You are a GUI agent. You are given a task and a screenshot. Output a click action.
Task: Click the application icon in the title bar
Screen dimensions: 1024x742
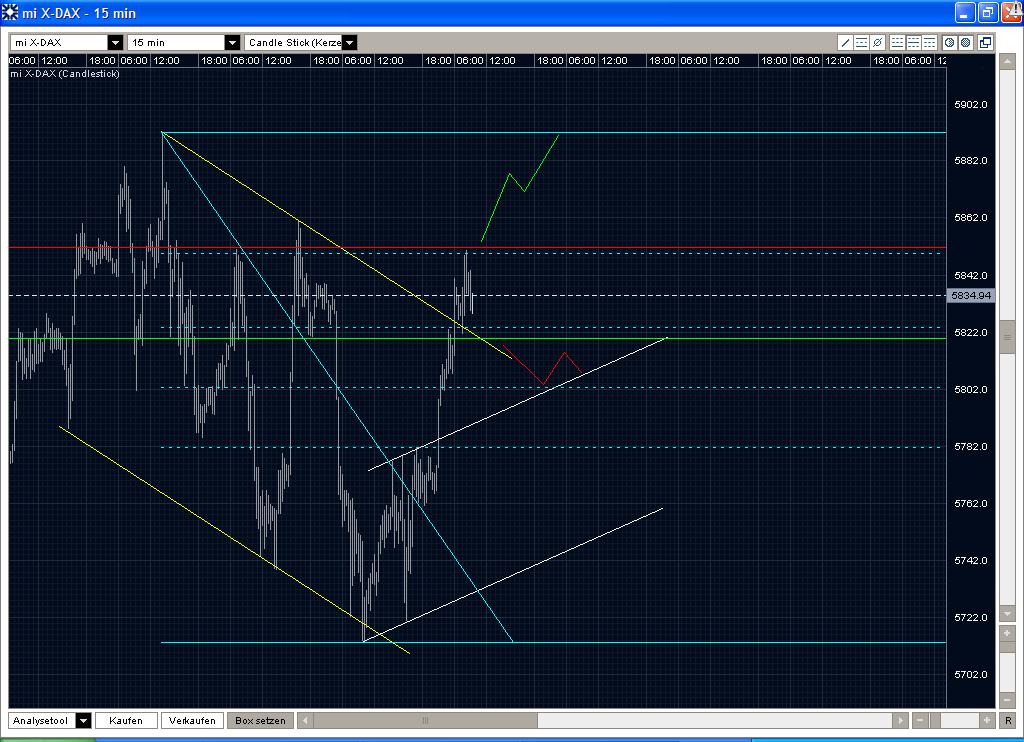click(9, 13)
